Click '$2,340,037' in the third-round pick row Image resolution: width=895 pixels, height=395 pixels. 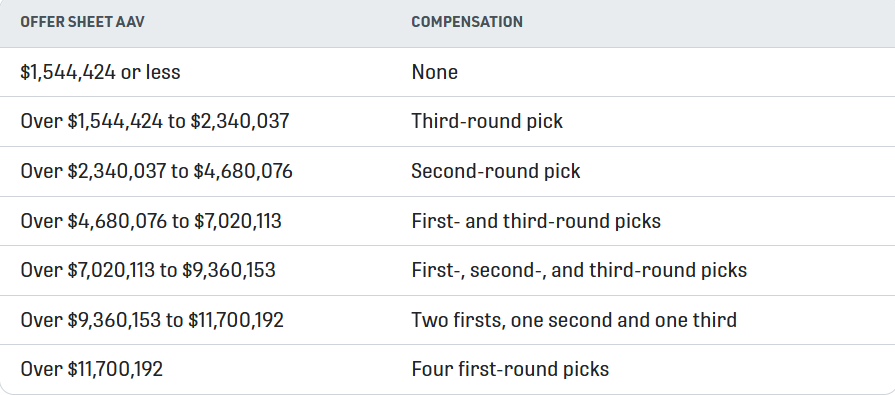[240, 122]
